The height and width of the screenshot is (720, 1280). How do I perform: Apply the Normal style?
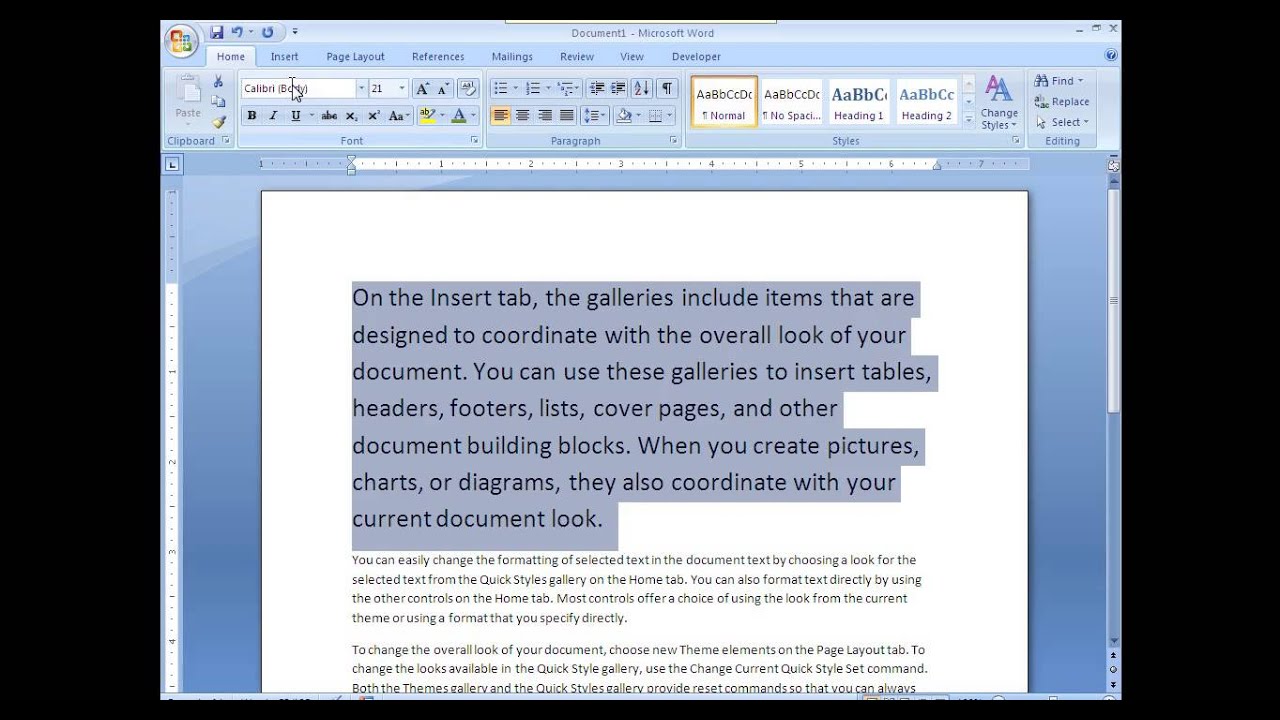pyautogui.click(x=723, y=102)
